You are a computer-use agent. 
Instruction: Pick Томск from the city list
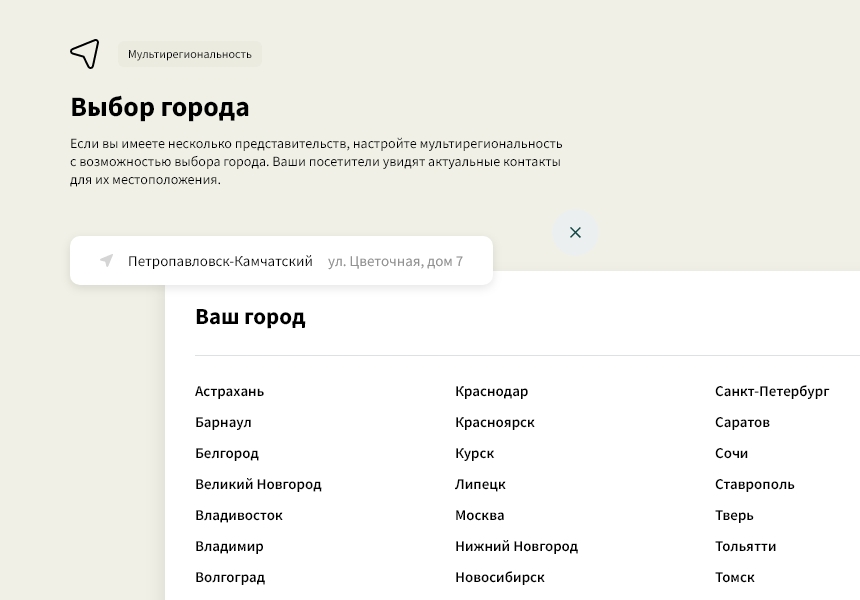pyautogui.click(x=734, y=577)
